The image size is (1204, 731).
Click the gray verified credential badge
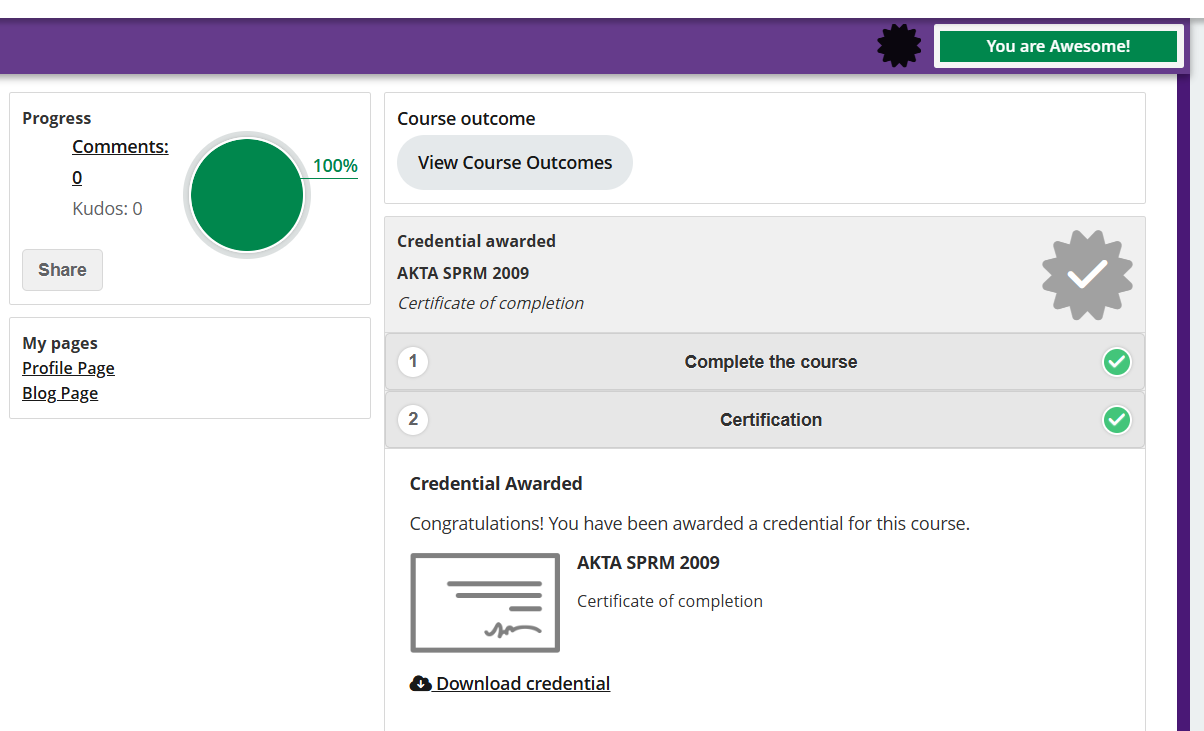tap(1087, 275)
